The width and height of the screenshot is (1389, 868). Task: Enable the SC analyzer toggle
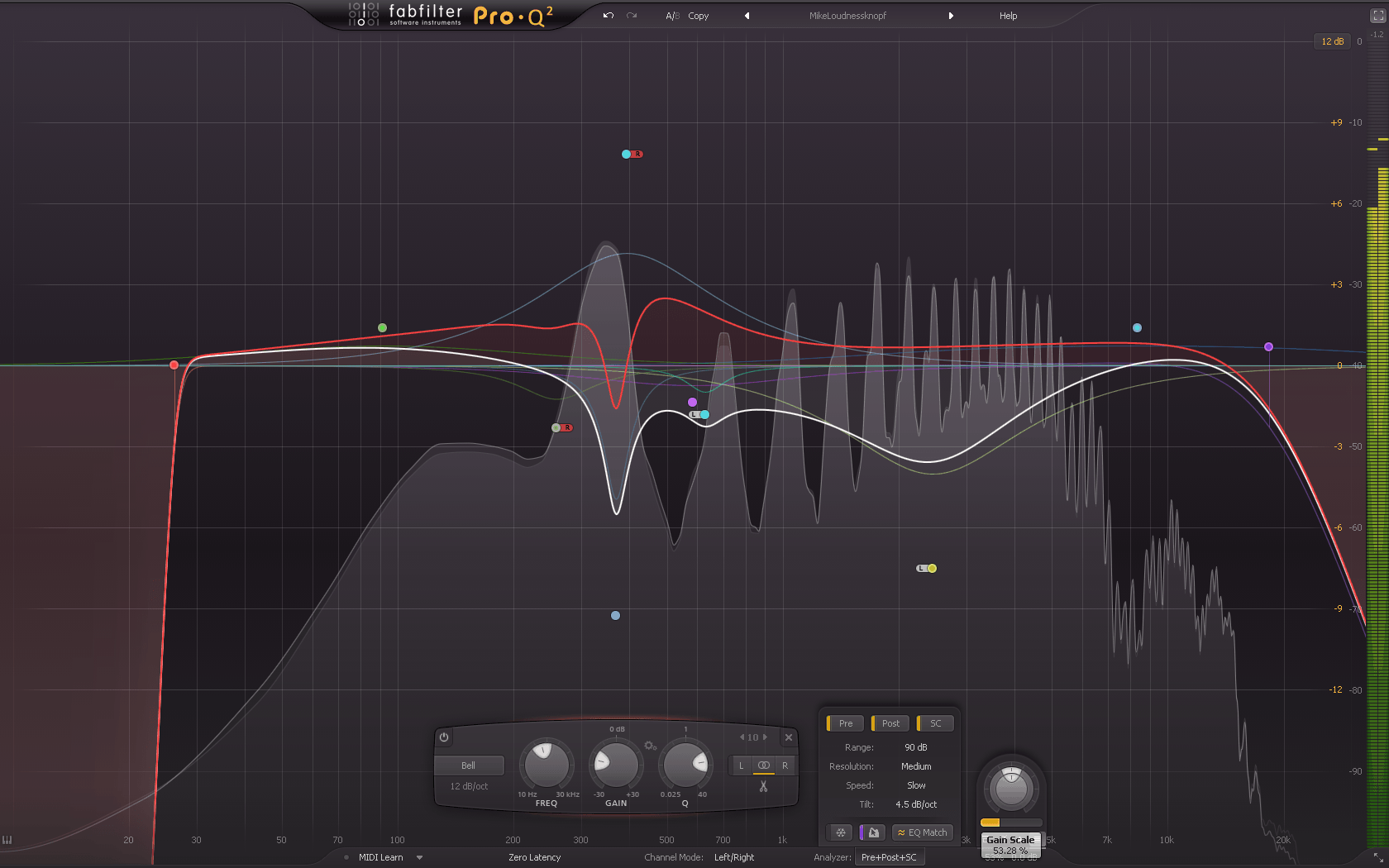(935, 723)
